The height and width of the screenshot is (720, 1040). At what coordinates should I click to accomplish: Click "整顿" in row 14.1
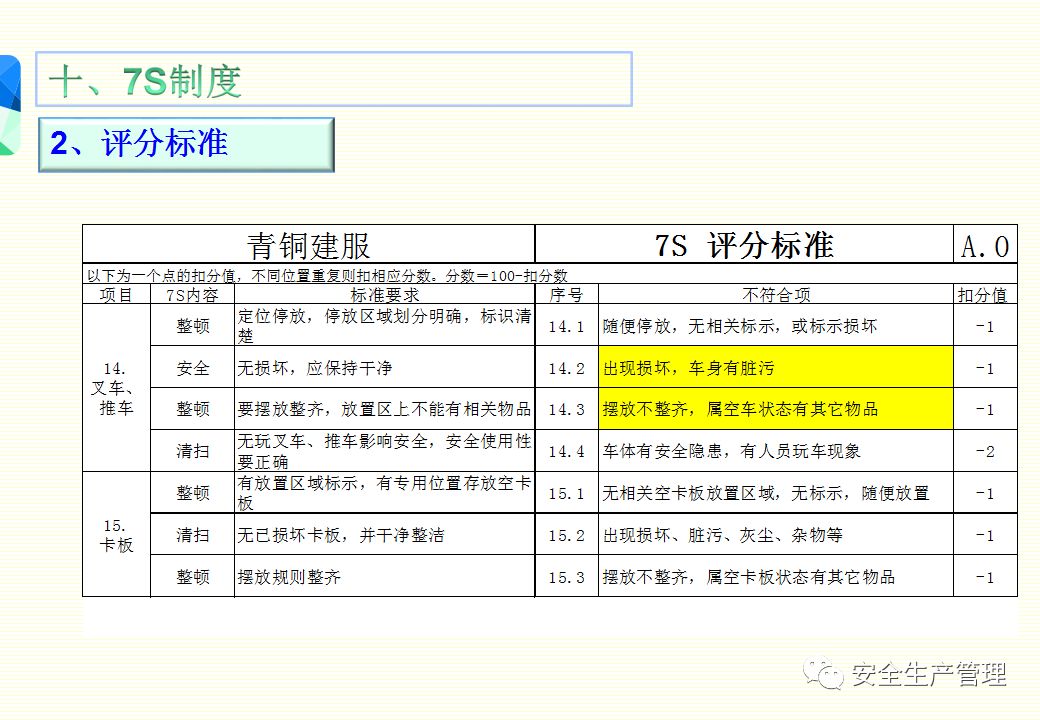click(x=192, y=326)
